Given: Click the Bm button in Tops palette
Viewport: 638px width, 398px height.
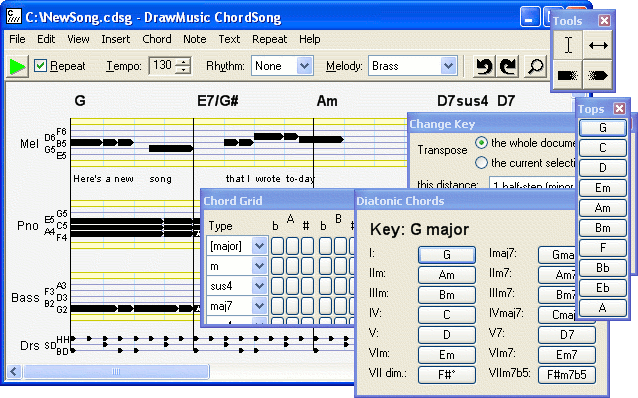Looking at the screenshot, I should click(x=603, y=227).
